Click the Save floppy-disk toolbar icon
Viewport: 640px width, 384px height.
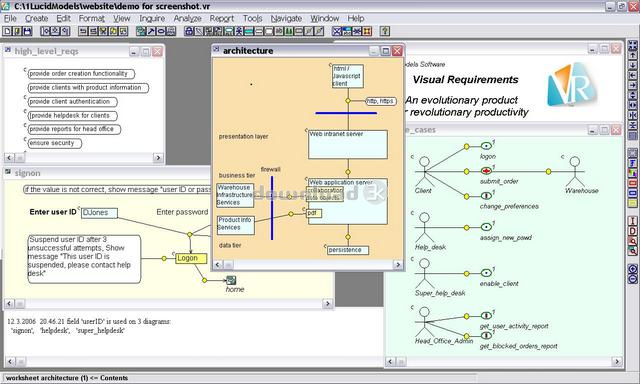[x=27, y=31]
